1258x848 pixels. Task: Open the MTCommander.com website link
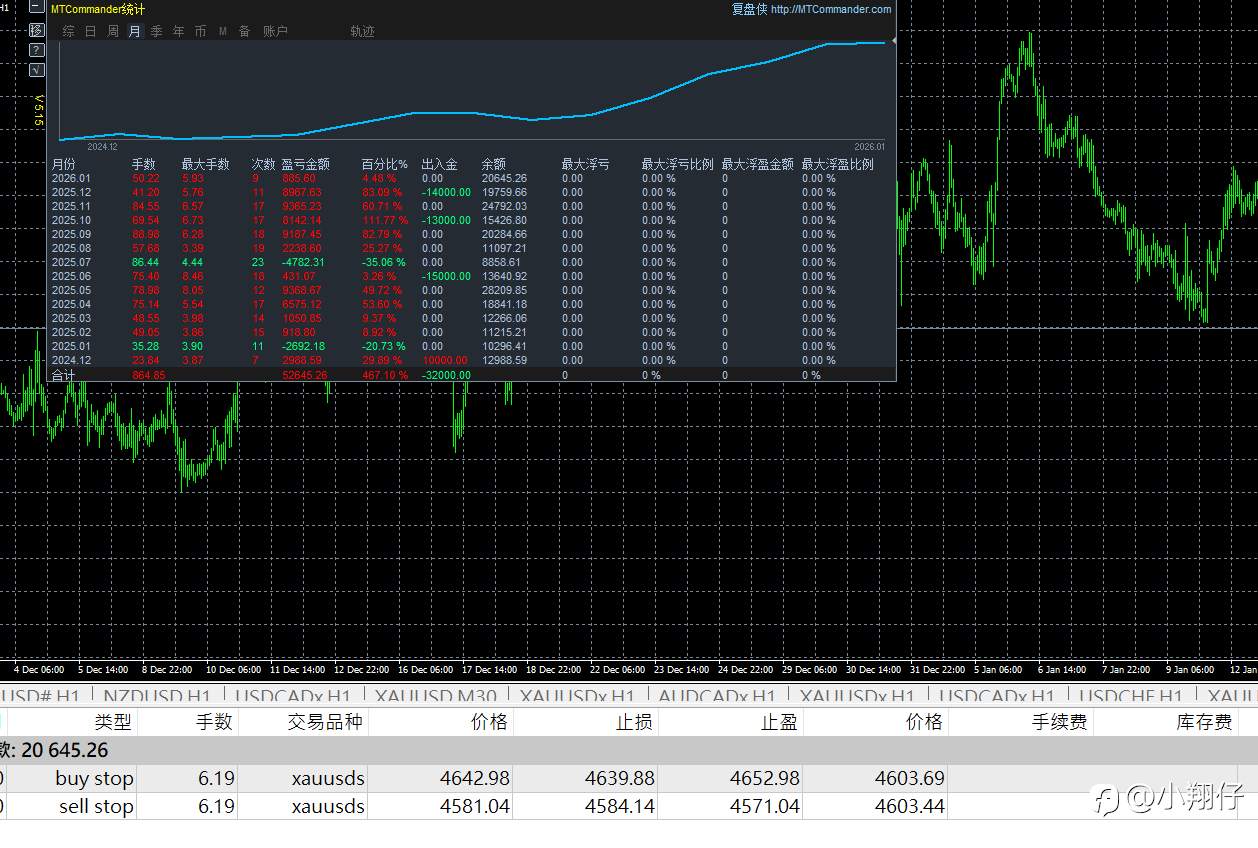coord(830,9)
